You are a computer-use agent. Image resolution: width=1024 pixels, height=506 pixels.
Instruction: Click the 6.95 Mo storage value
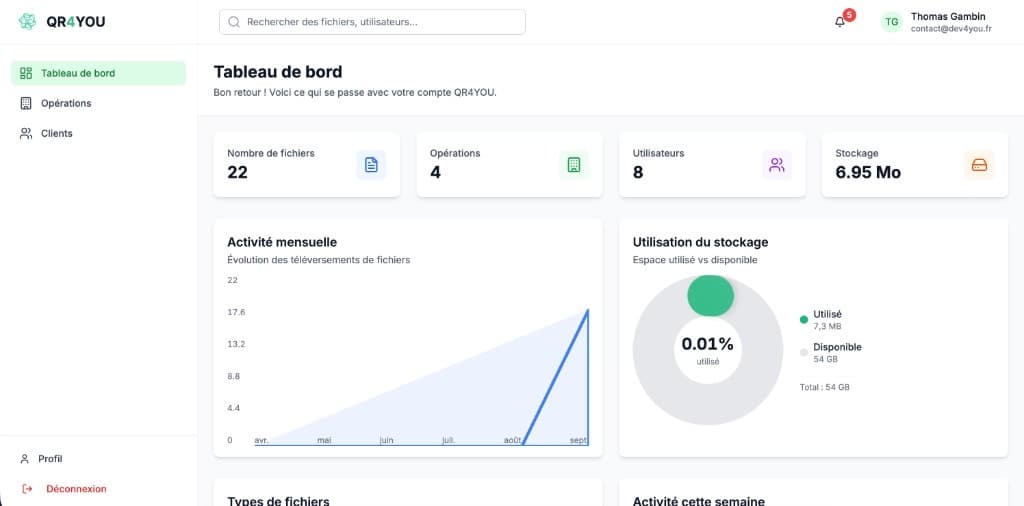[868, 172]
